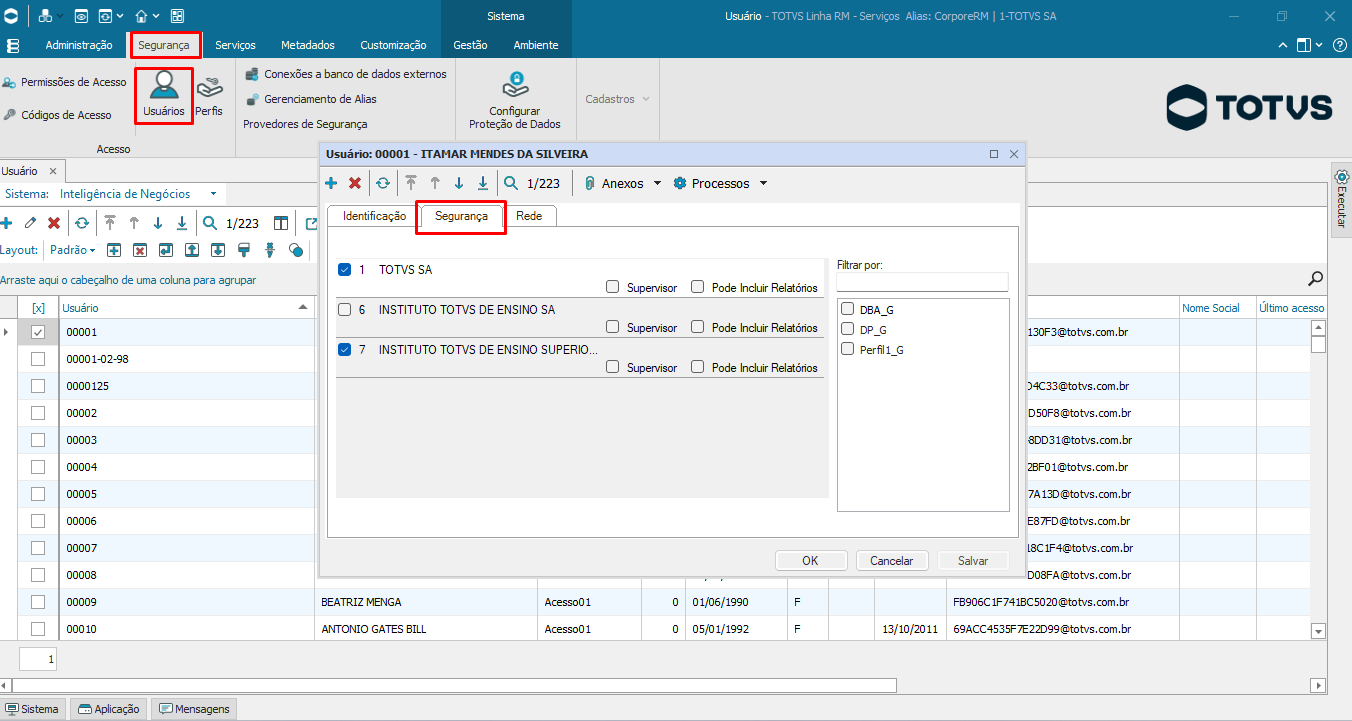Image resolution: width=1352 pixels, height=721 pixels.
Task: Click the Filtrar por input field
Action: click(x=922, y=282)
